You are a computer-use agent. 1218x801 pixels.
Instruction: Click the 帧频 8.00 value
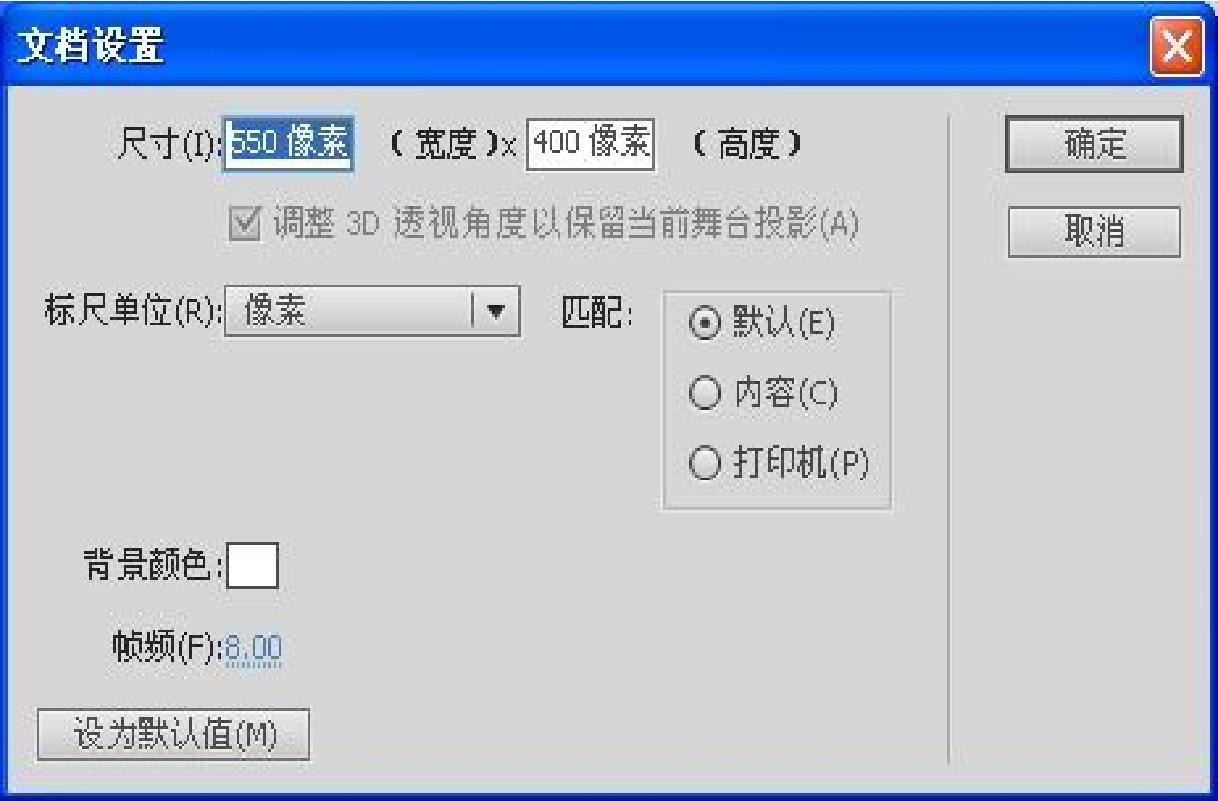coord(254,650)
